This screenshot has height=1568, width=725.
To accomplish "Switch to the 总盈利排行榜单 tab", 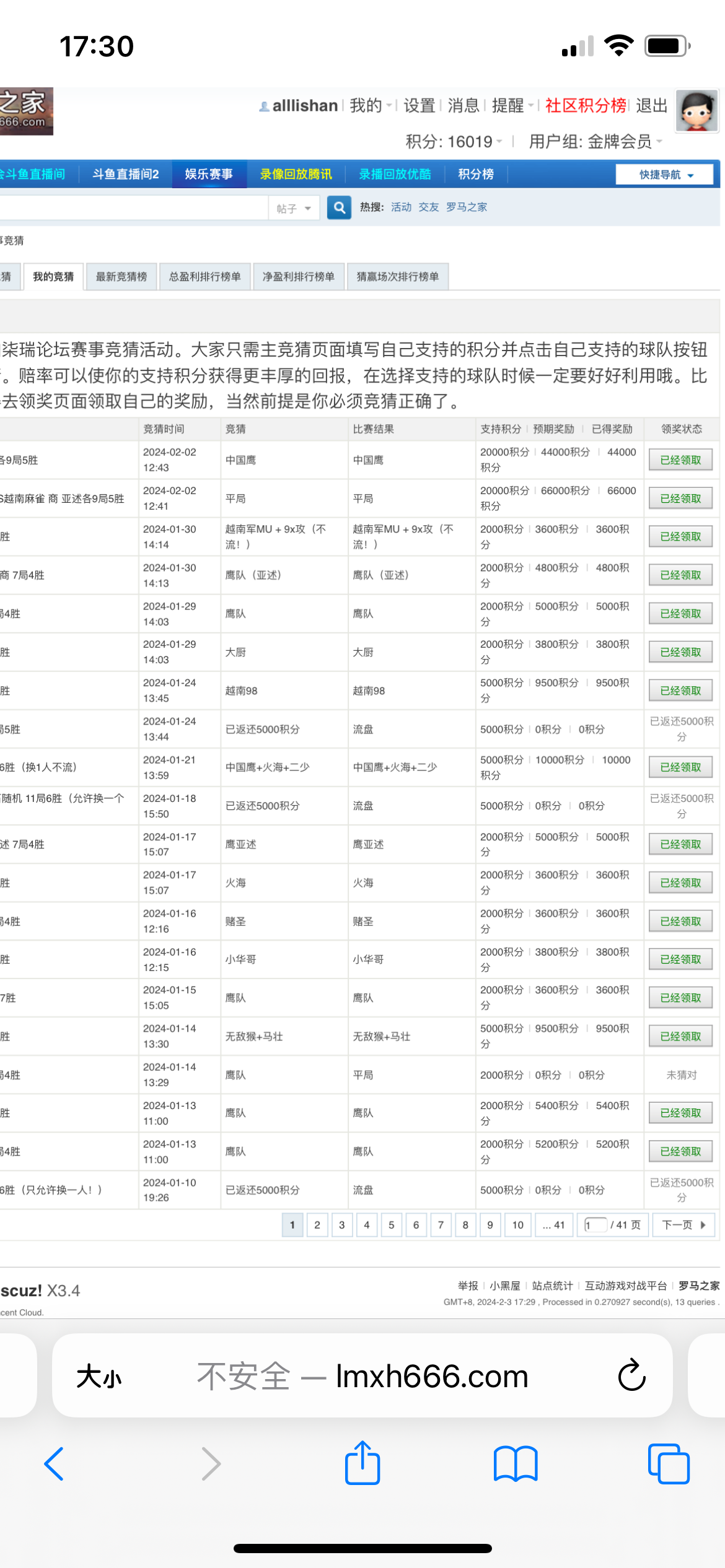I will click(x=204, y=277).
